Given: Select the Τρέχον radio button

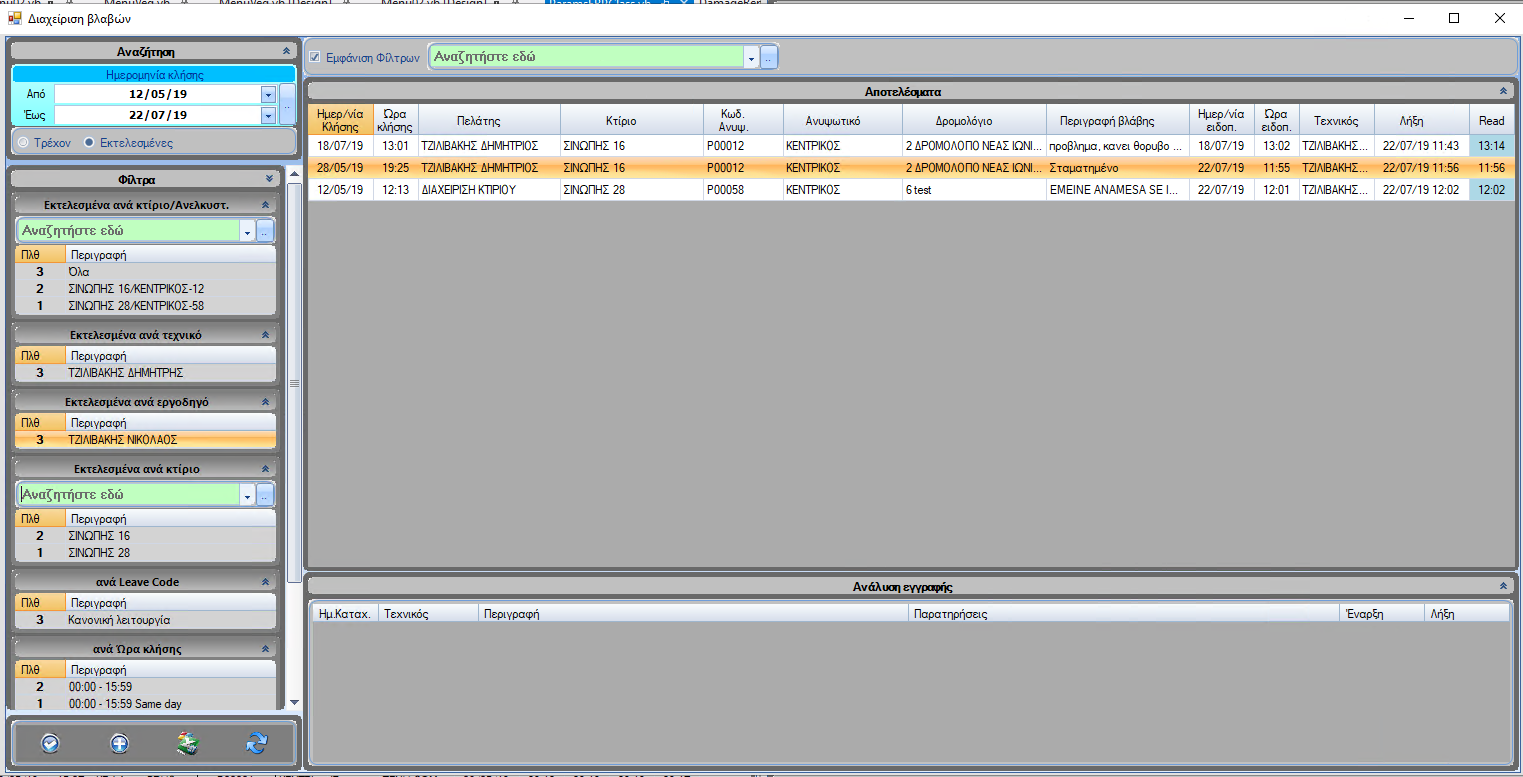Looking at the screenshot, I should (x=23, y=143).
